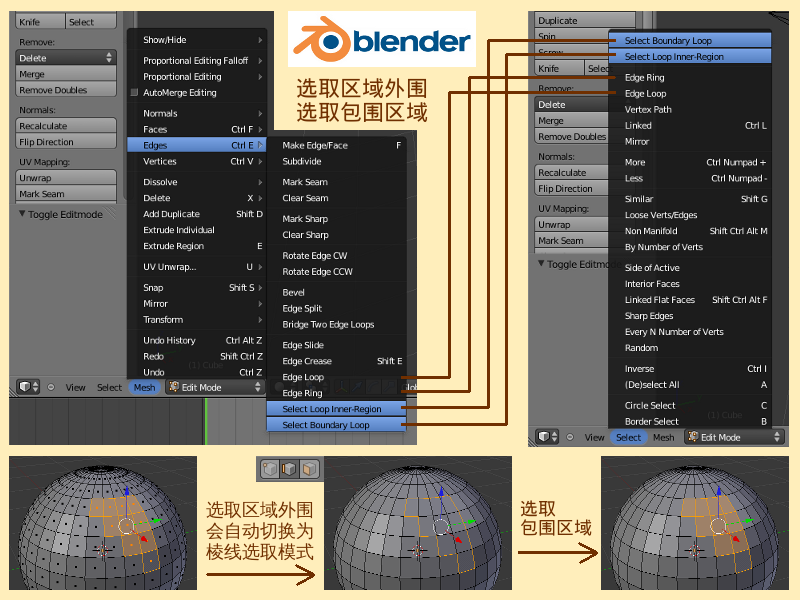Collapse the Toggle Editmode panel below the left tool panel
The height and width of the screenshot is (600, 800).
click(x=22, y=214)
